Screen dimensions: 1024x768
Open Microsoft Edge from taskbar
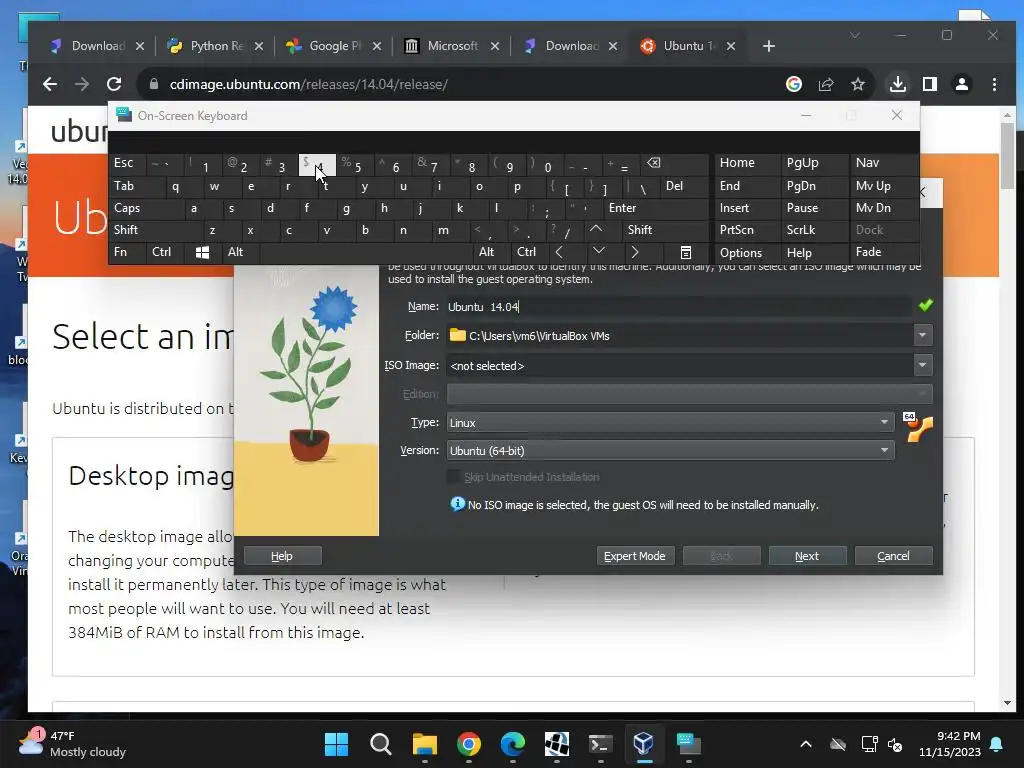tap(513, 744)
